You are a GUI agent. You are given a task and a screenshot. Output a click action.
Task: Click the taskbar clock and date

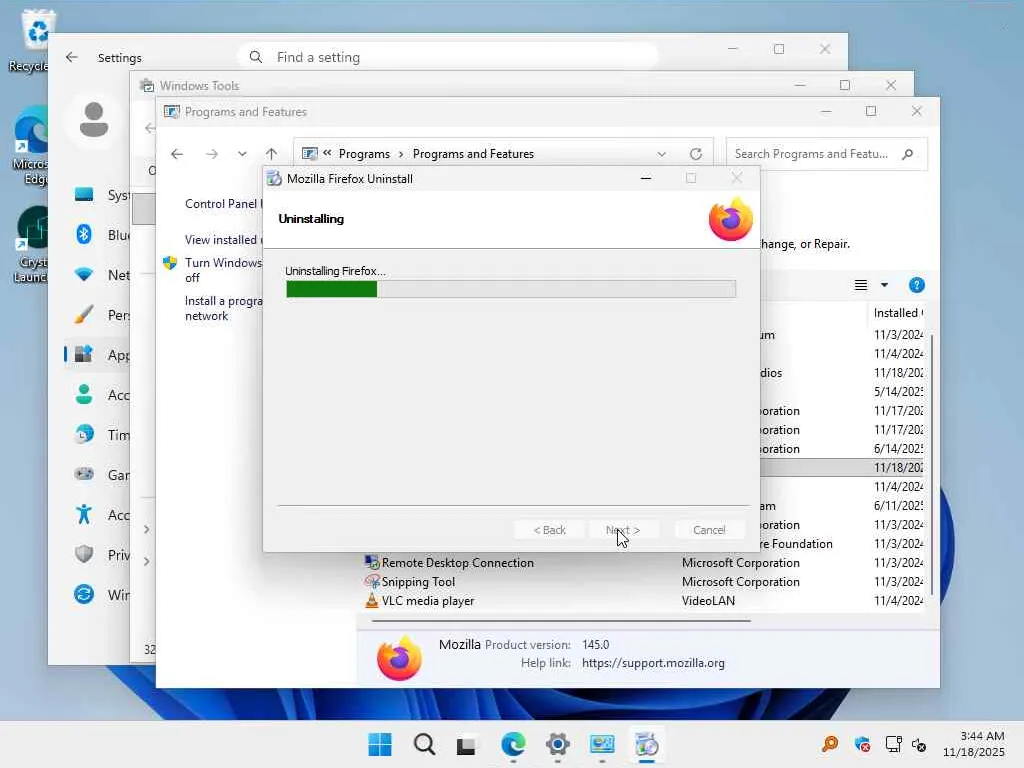click(x=974, y=744)
